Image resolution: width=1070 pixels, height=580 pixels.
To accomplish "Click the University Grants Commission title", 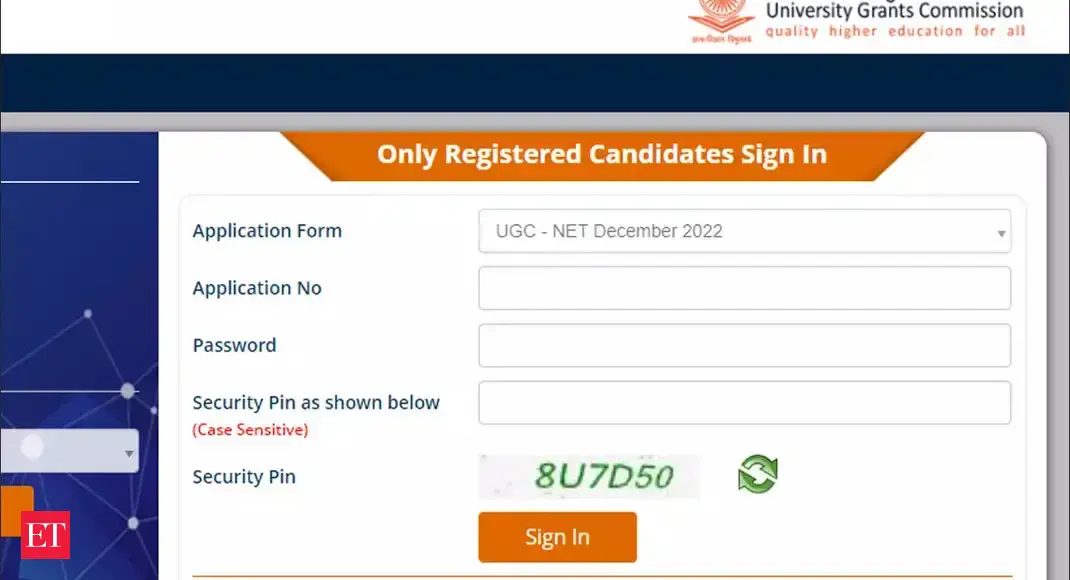I will point(894,11).
